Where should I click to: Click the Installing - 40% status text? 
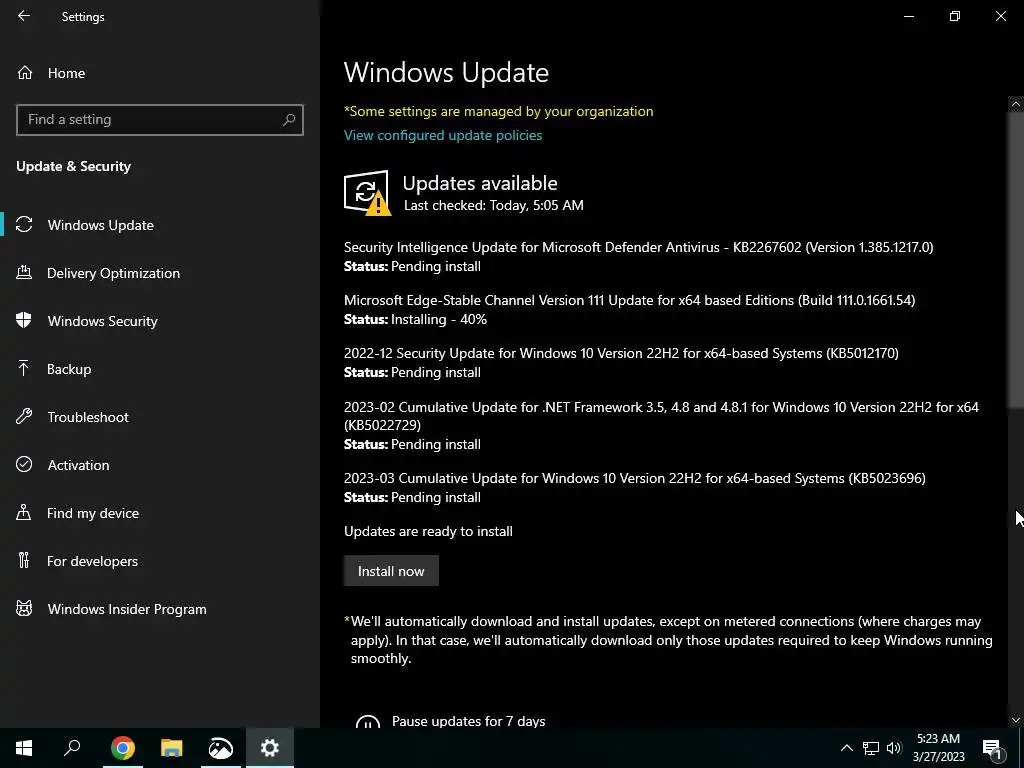pos(438,319)
